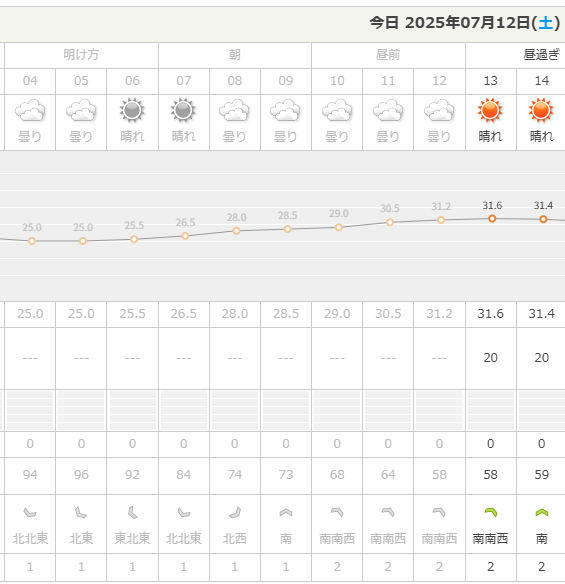This screenshot has height=584, width=565.
Task: Select the 明け方 time period header
Action: tap(81, 55)
